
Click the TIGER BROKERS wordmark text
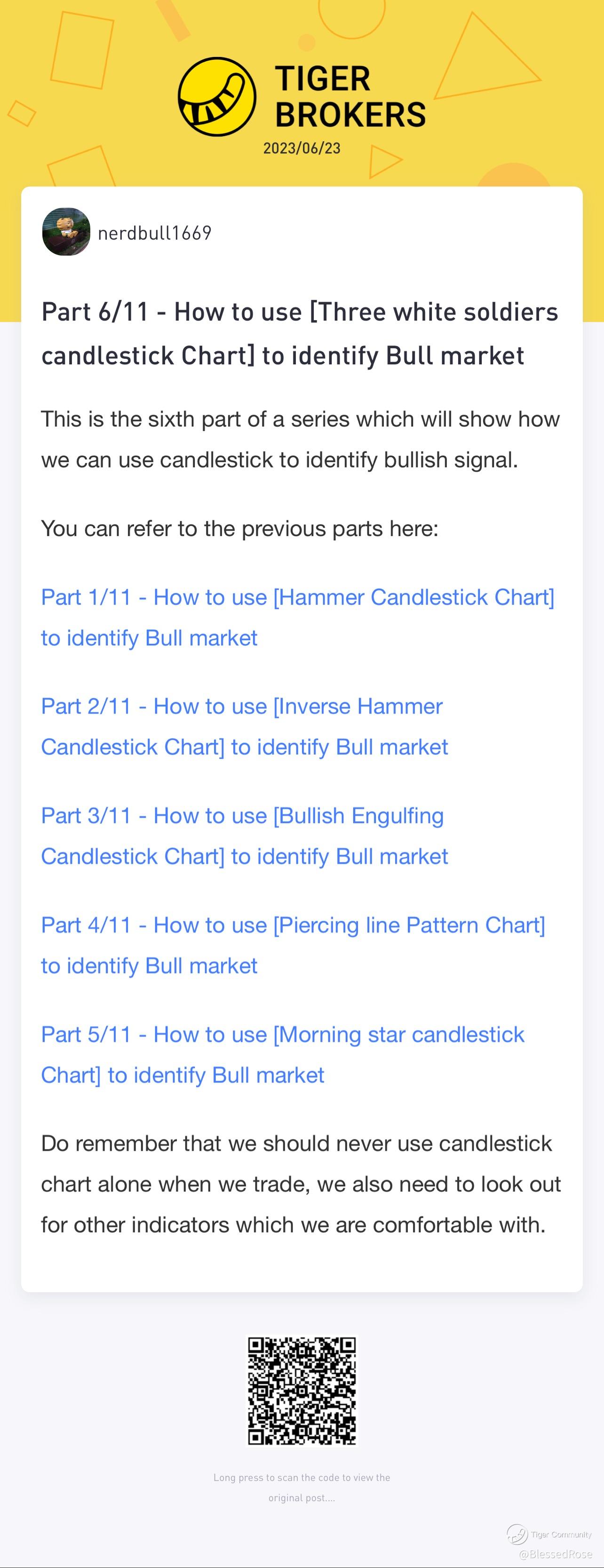(350, 97)
